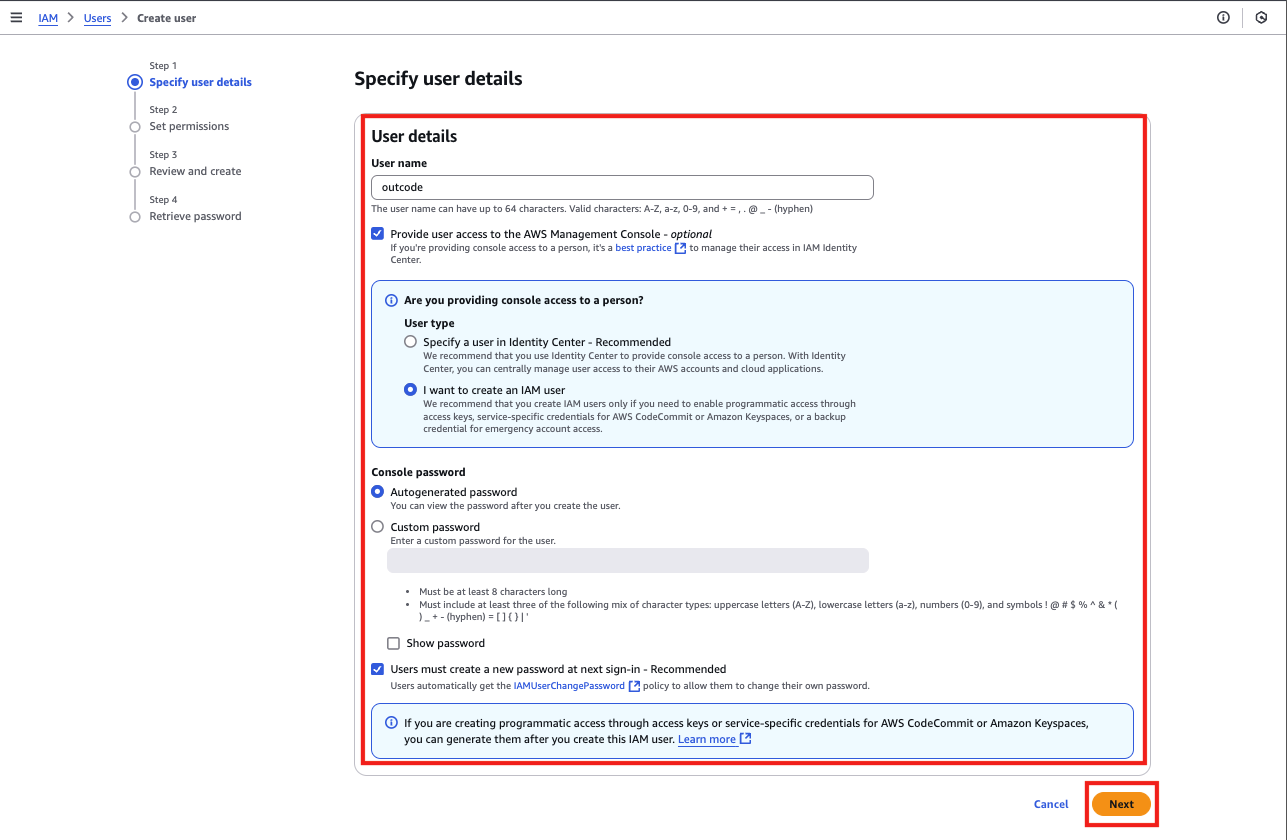Open the hamburger navigation menu
Screen dimensions: 1287x840
pyautogui.click(x=16, y=18)
